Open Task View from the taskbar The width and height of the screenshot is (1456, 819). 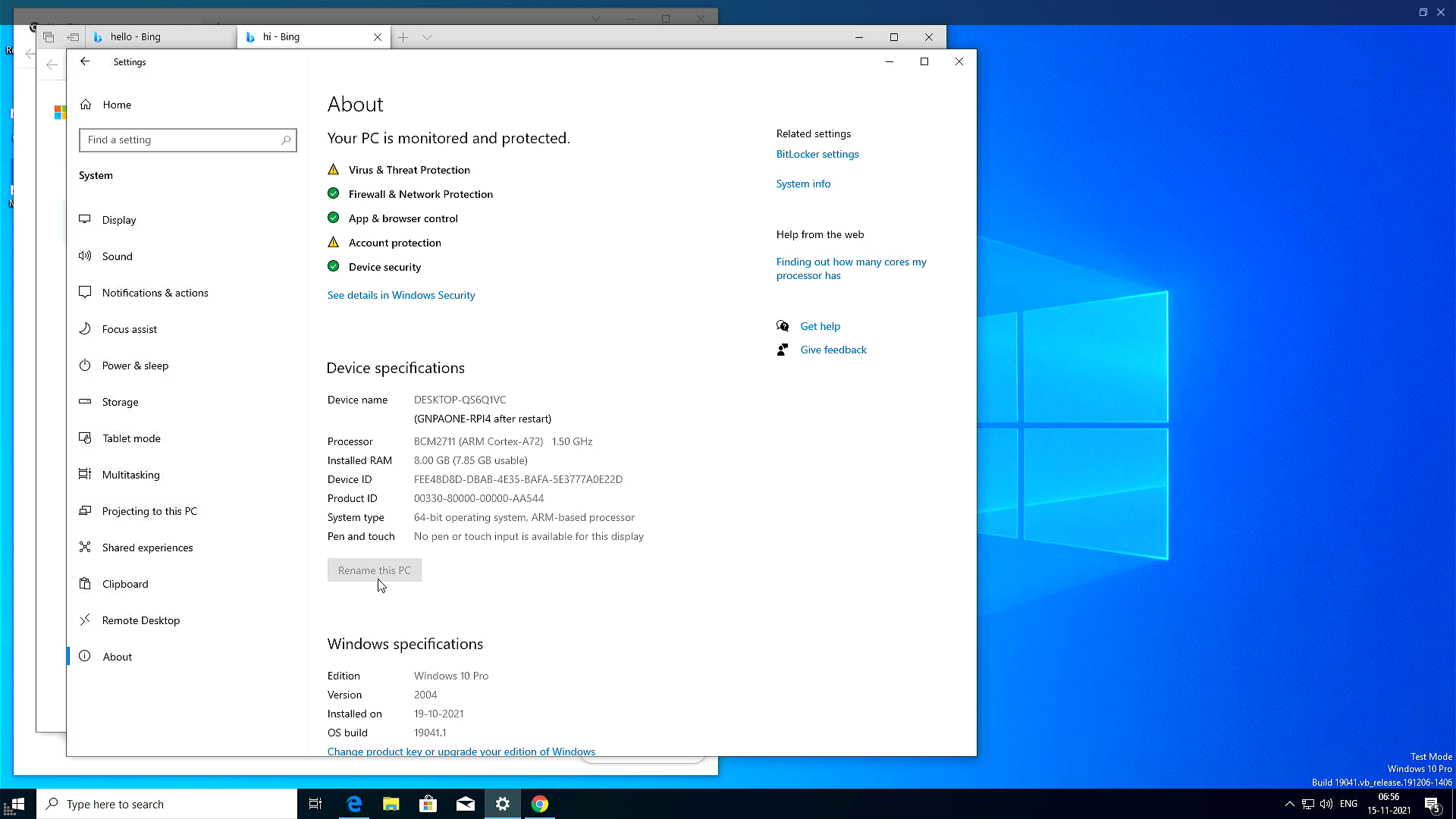point(315,804)
